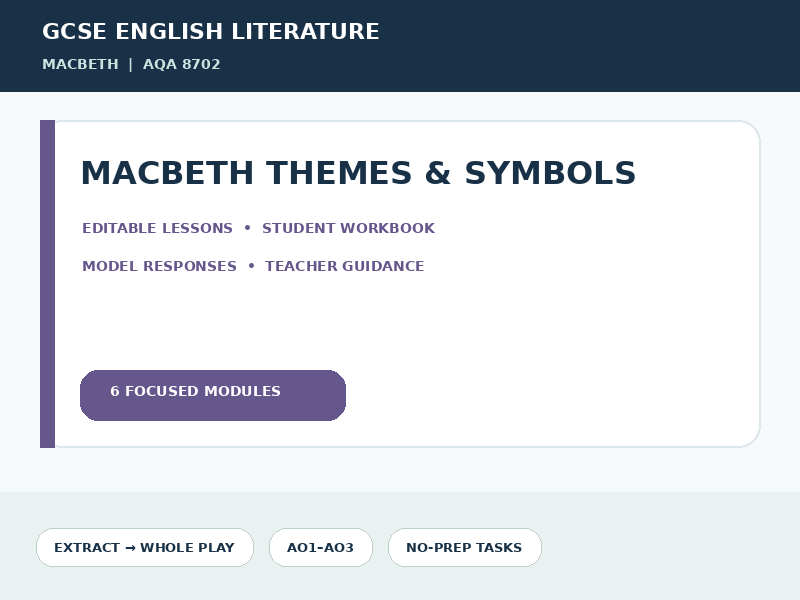This screenshot has width=800, height=600.
Task: Click the GCSE English Literature header
Action: coord(211,31)
